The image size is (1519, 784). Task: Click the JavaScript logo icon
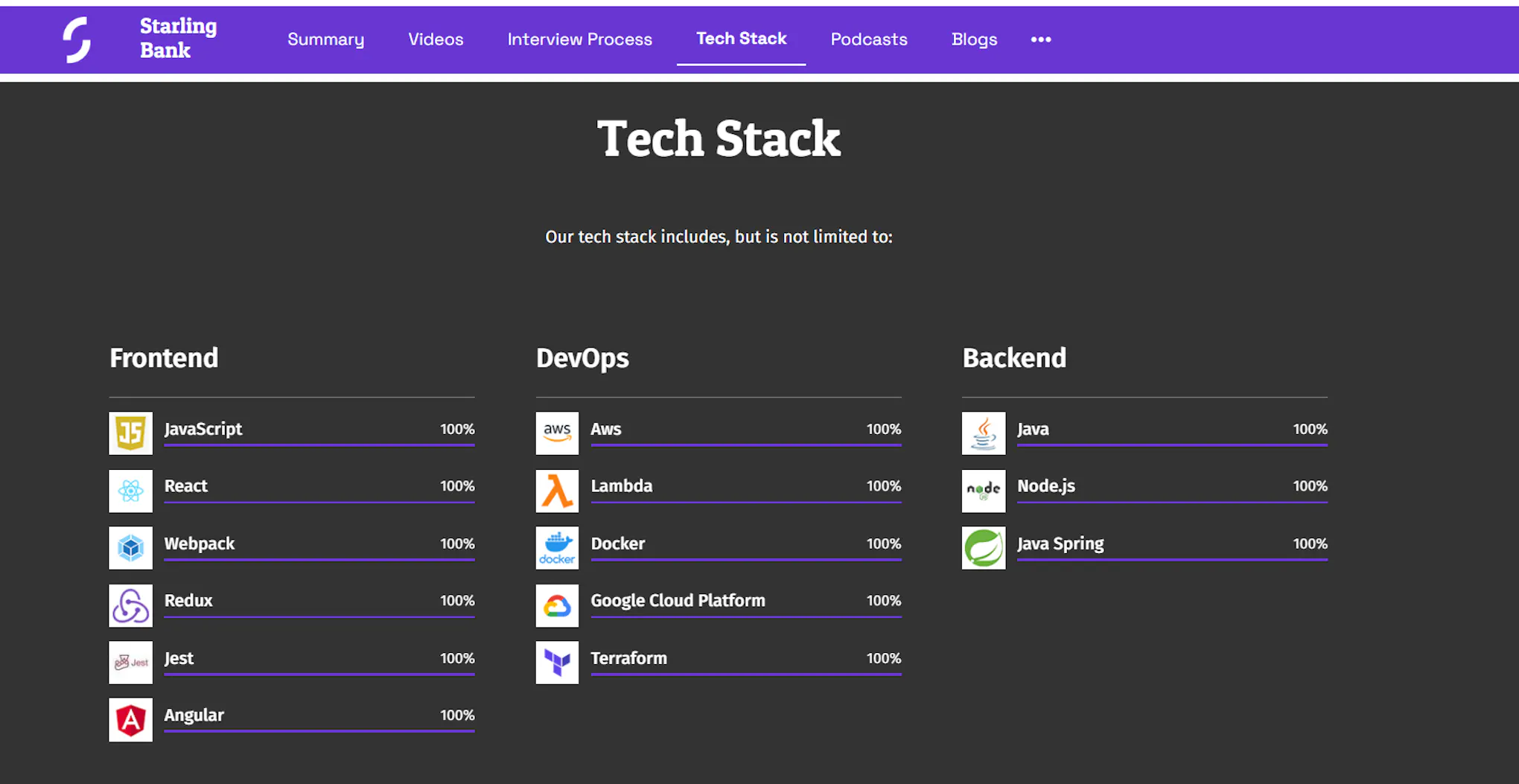tap(130, 433)
